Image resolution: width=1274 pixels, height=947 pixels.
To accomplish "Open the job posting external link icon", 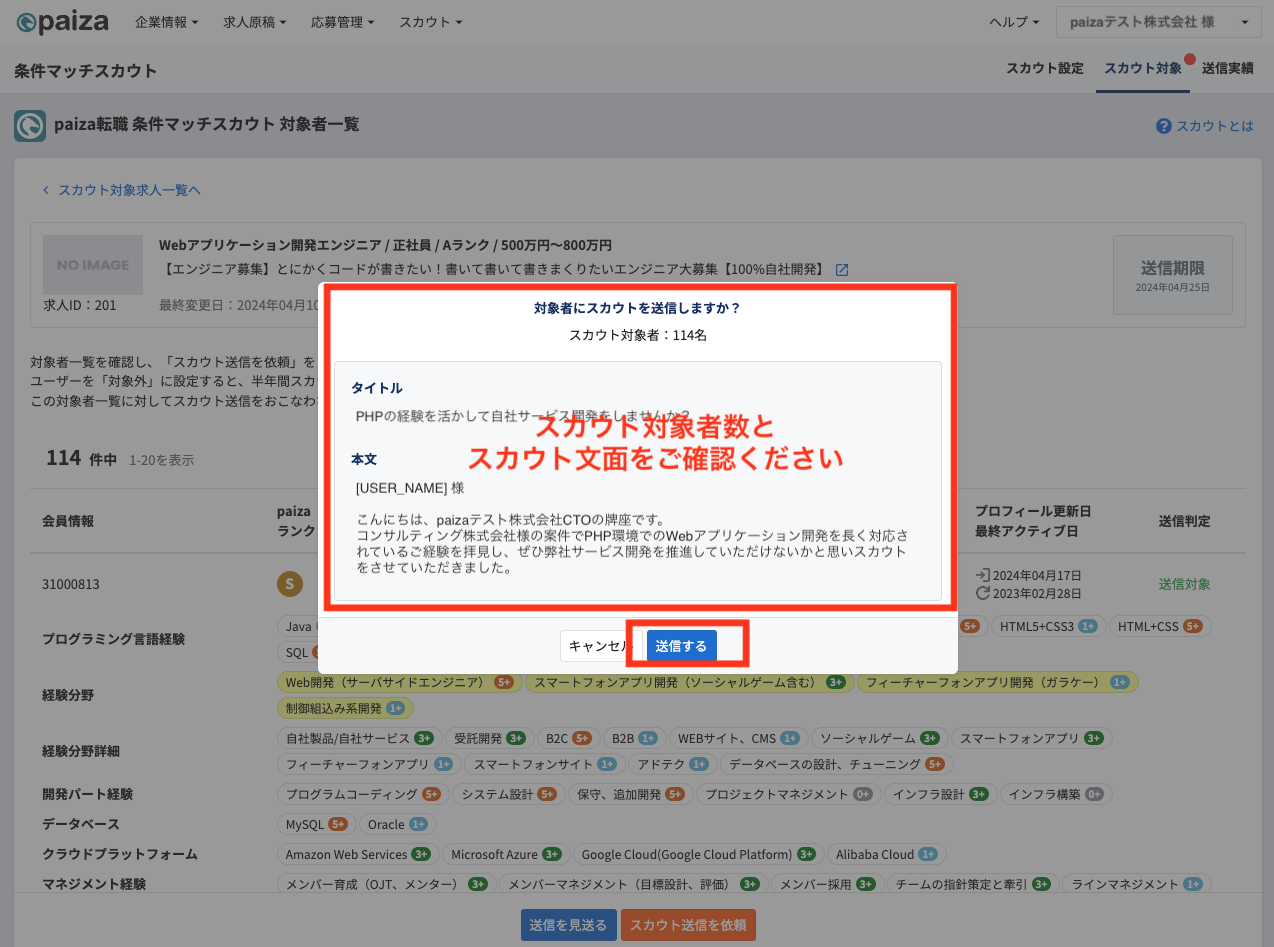I will tap(842, 270).
